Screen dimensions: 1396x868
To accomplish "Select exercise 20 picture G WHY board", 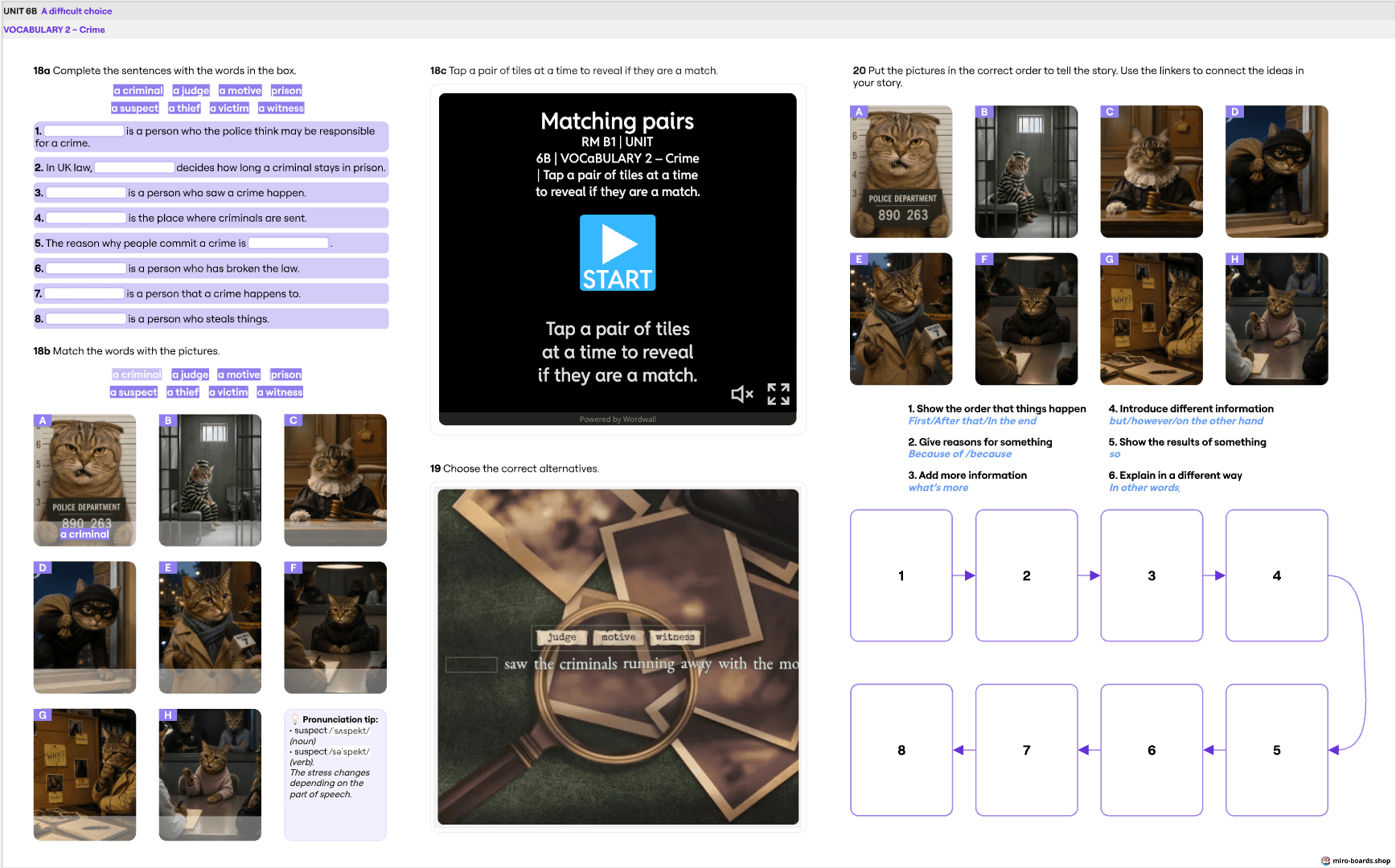I will (x=1152, y=319).
